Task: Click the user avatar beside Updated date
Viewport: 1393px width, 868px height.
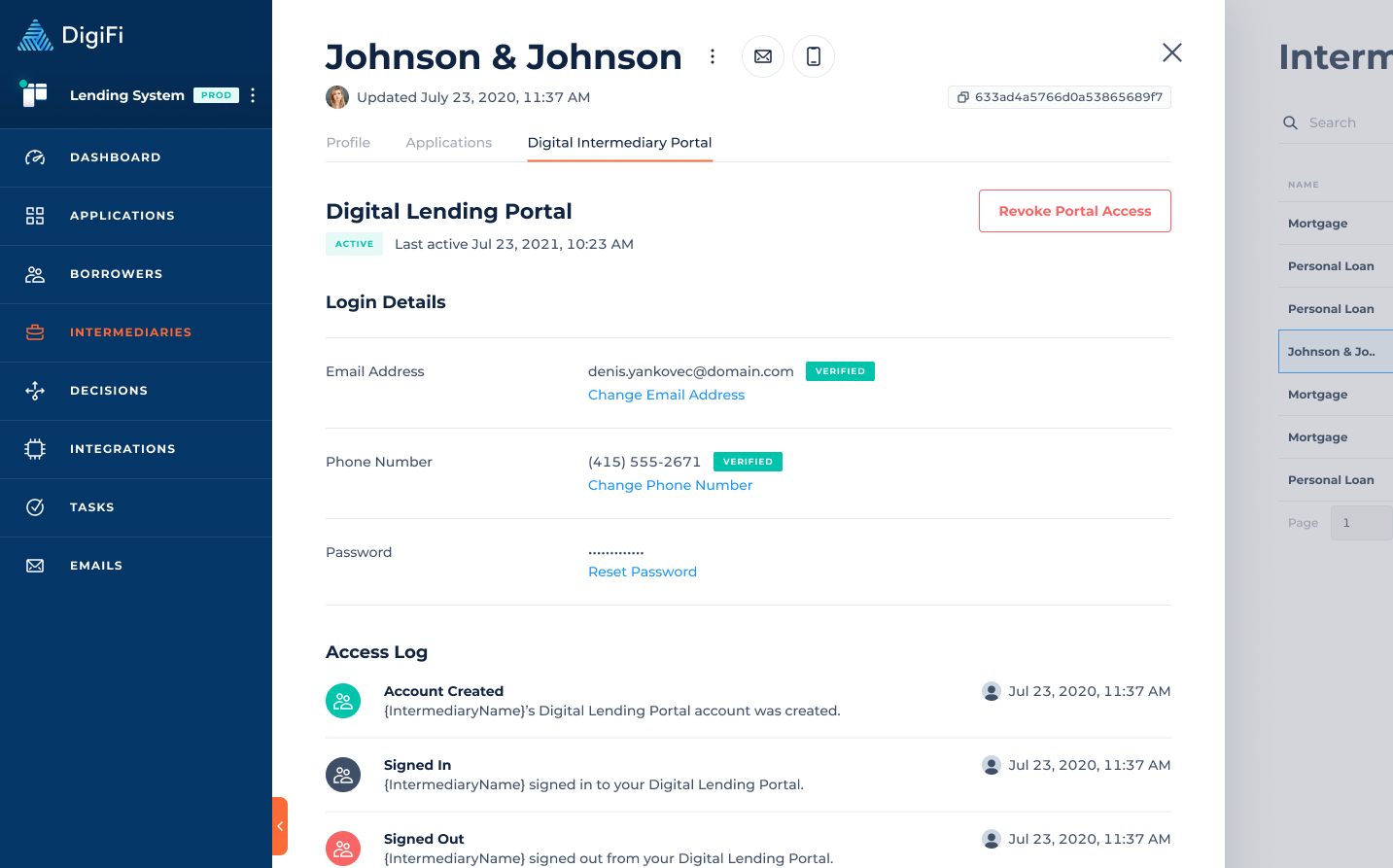Action: click(x=337, y=97)
